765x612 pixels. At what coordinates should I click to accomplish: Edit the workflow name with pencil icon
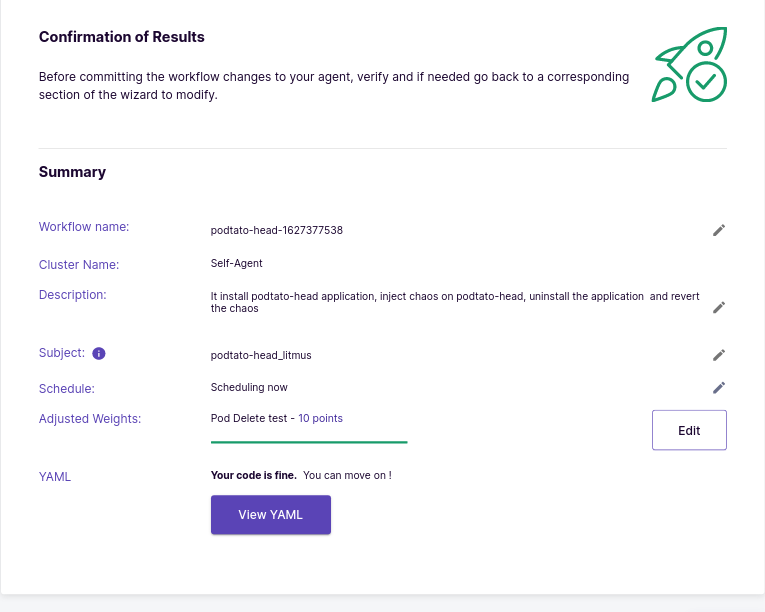tap(719, 230)
